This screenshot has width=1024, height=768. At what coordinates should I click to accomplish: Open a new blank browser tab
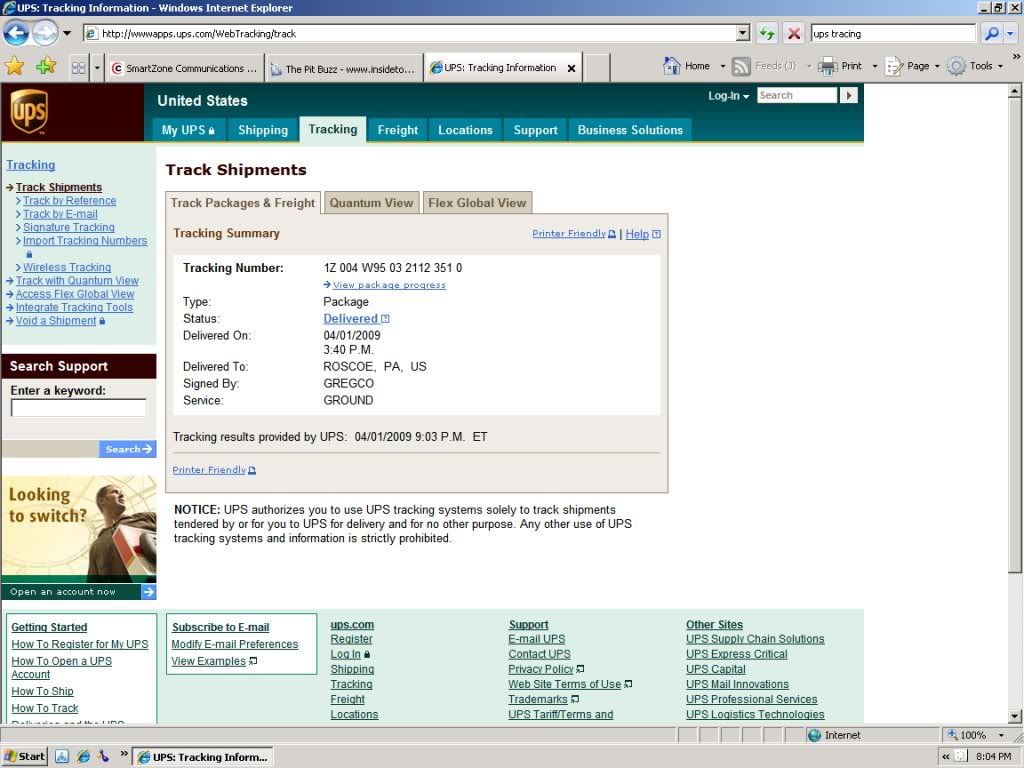point(596,68)
